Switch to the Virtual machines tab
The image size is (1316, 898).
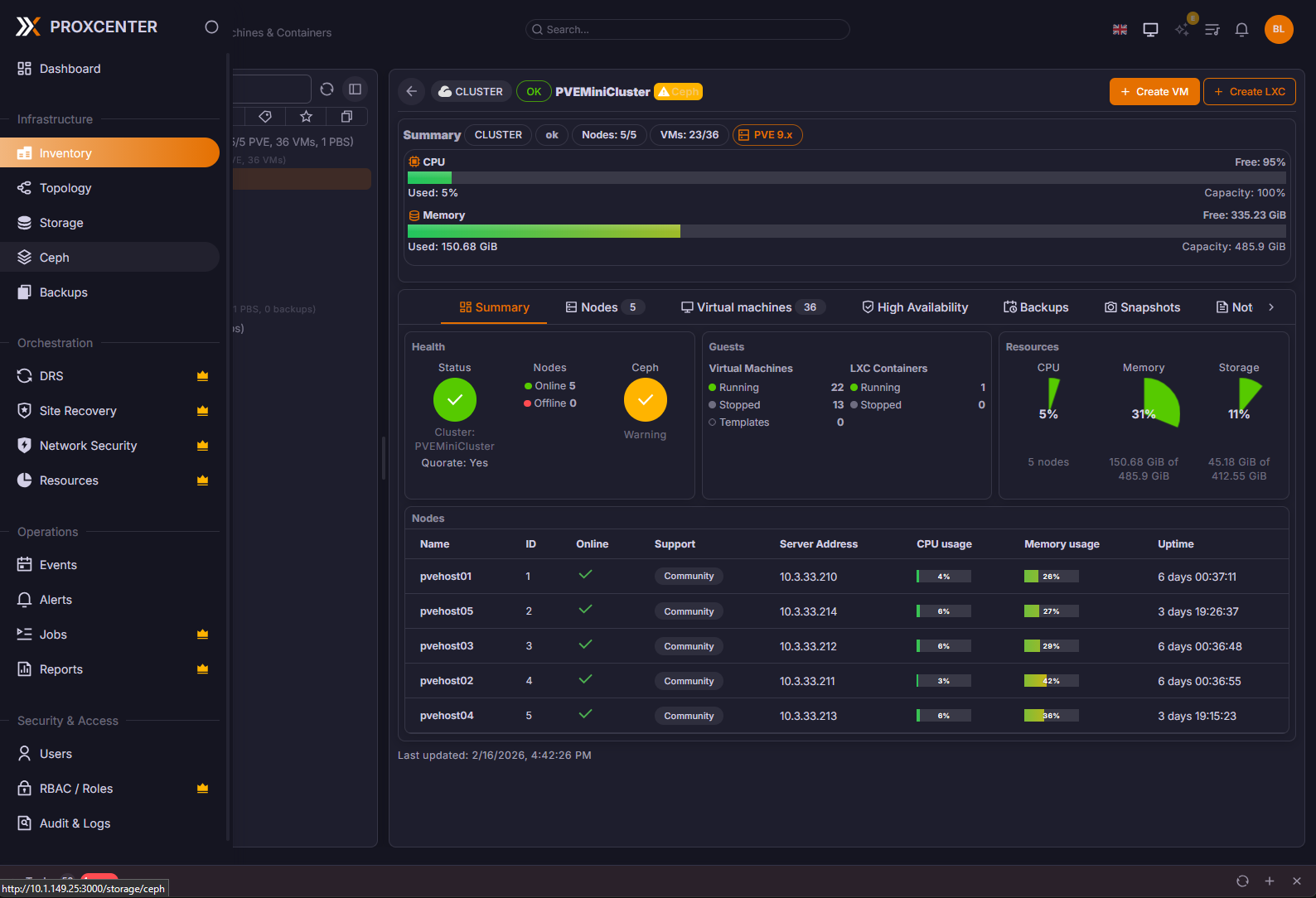click(x=743, y=307)
